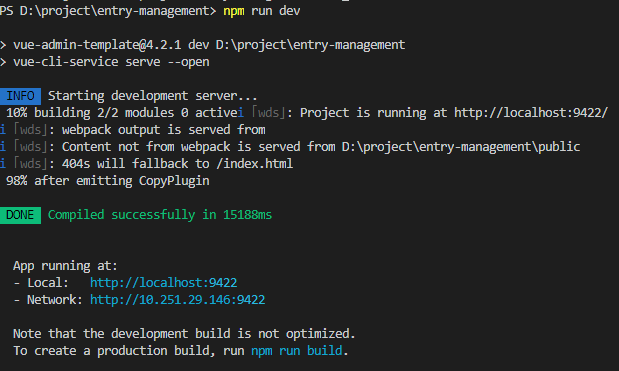
Task: Click the blue INFO badge
Action: [20, 96]
